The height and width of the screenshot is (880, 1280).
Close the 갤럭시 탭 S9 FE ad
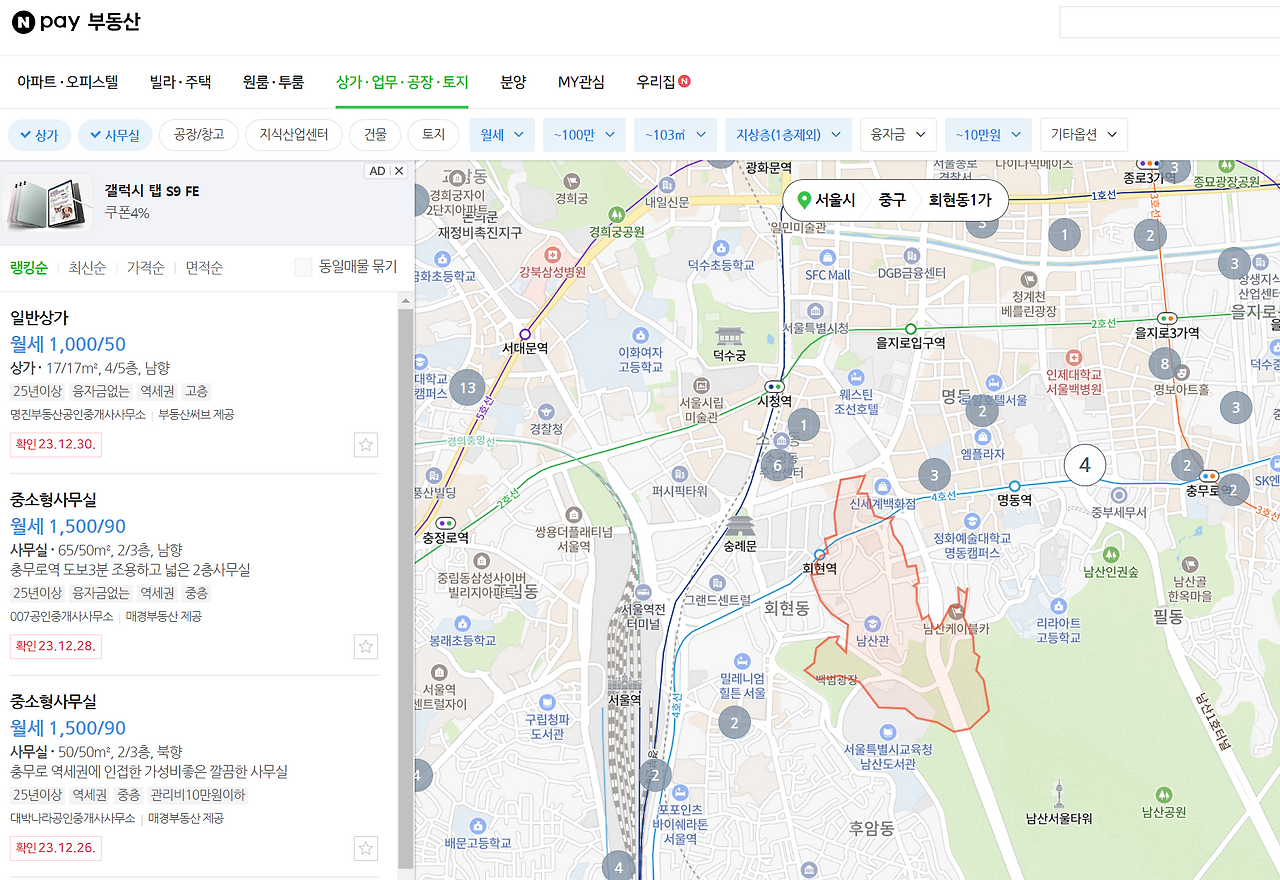pyautogui.click(x=399, y=171)
